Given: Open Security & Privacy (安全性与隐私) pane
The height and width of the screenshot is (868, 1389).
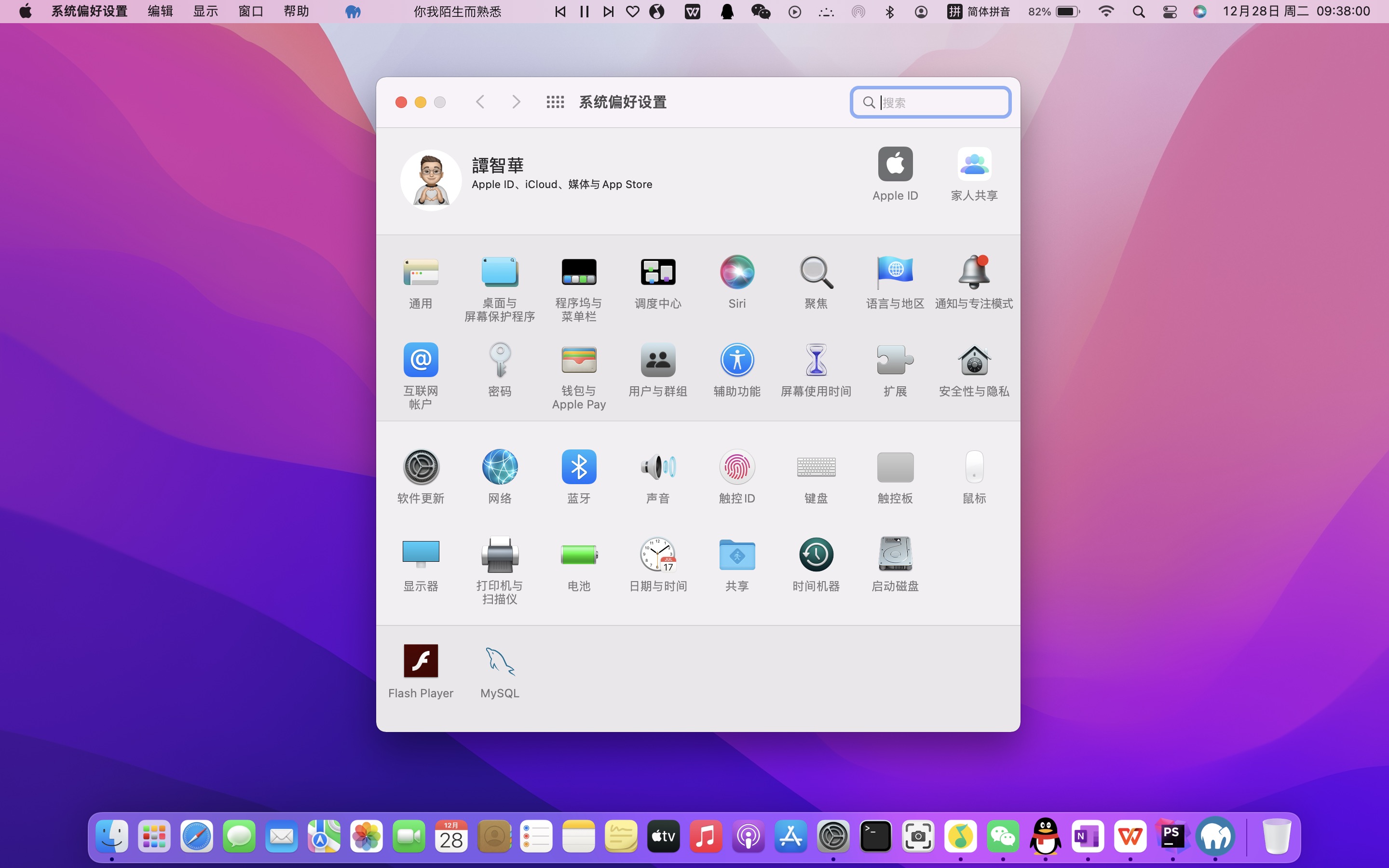Looking at the screenshot, I should click(x=973, y=361).
